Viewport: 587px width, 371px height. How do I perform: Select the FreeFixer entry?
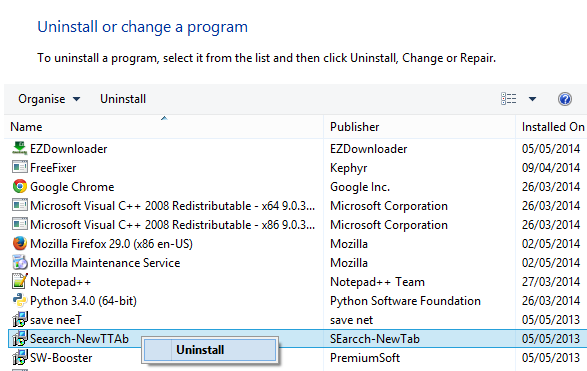tap(53, 168)
